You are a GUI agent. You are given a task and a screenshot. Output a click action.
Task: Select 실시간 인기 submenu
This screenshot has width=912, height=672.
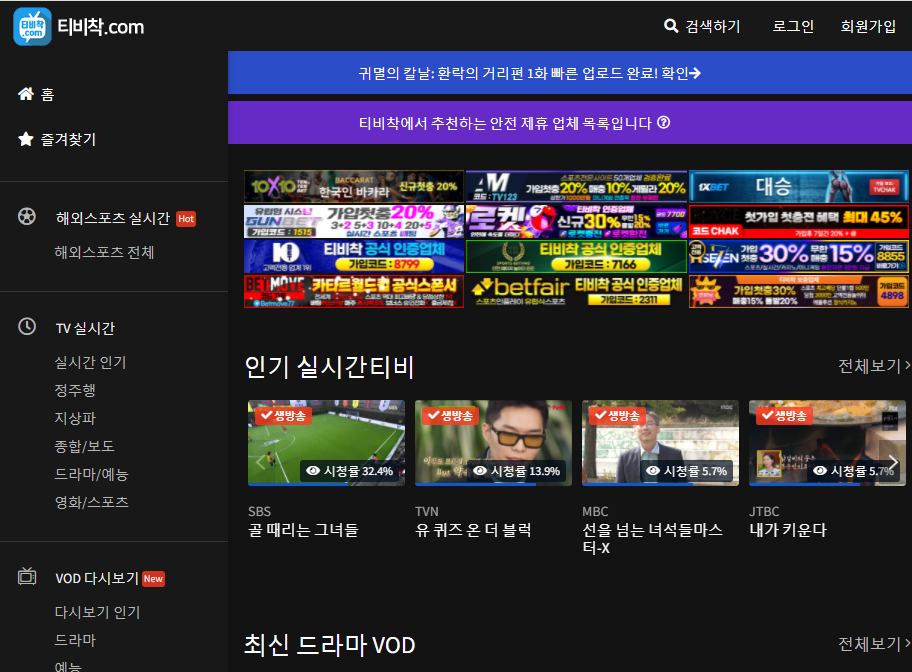[90, 362]
